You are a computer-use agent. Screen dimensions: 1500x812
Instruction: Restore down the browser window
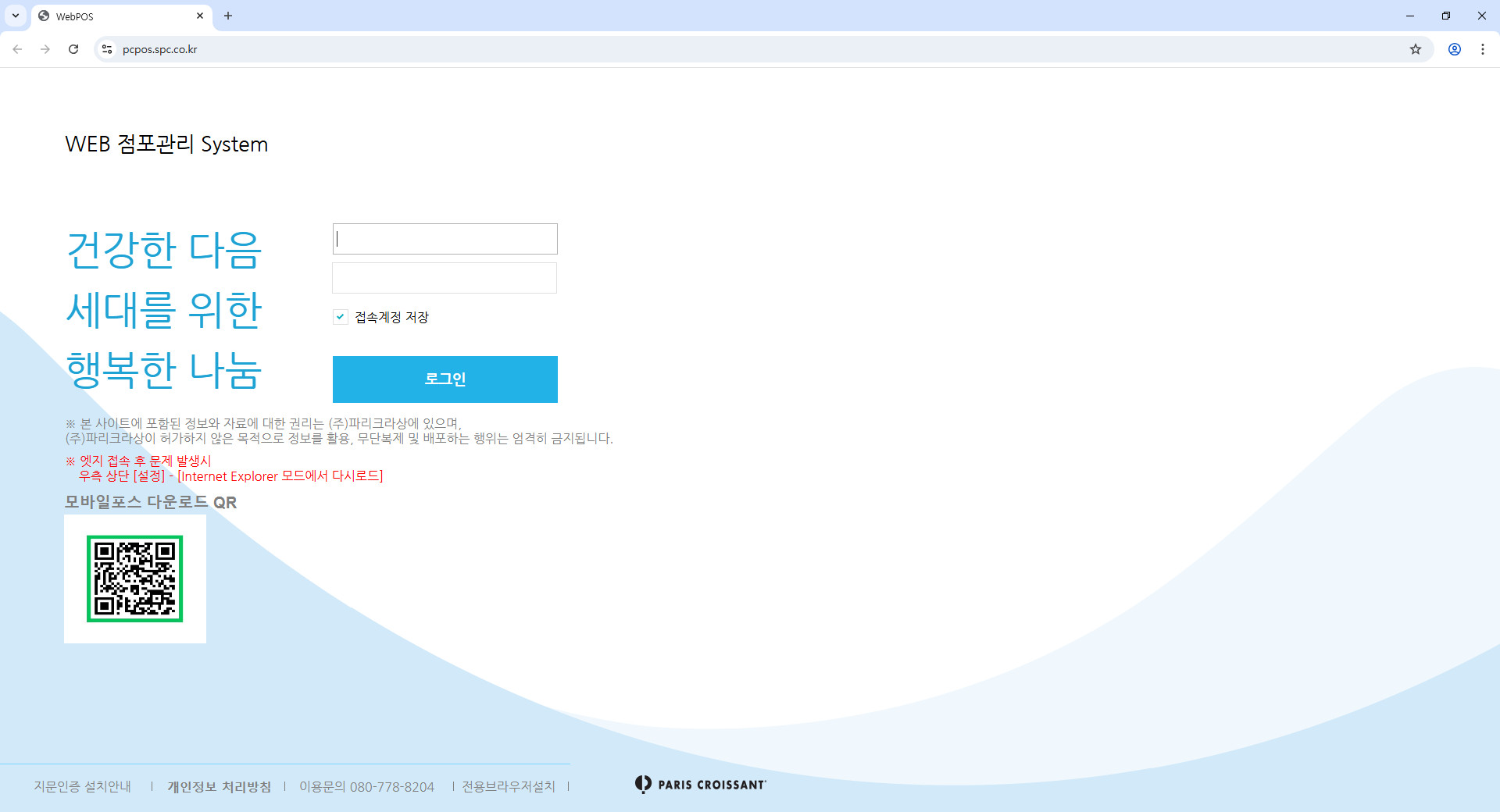point(1446,16)
